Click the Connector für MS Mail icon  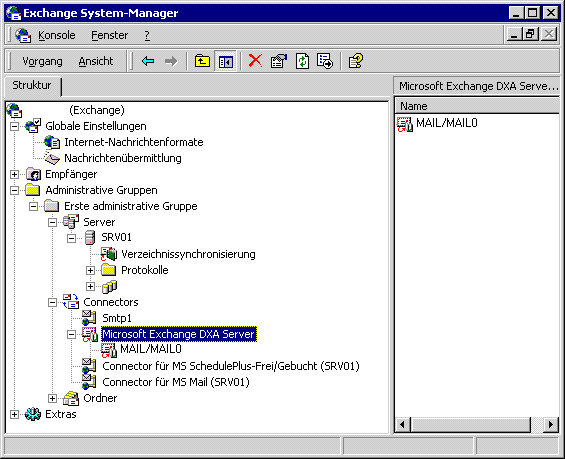(89, 382)
